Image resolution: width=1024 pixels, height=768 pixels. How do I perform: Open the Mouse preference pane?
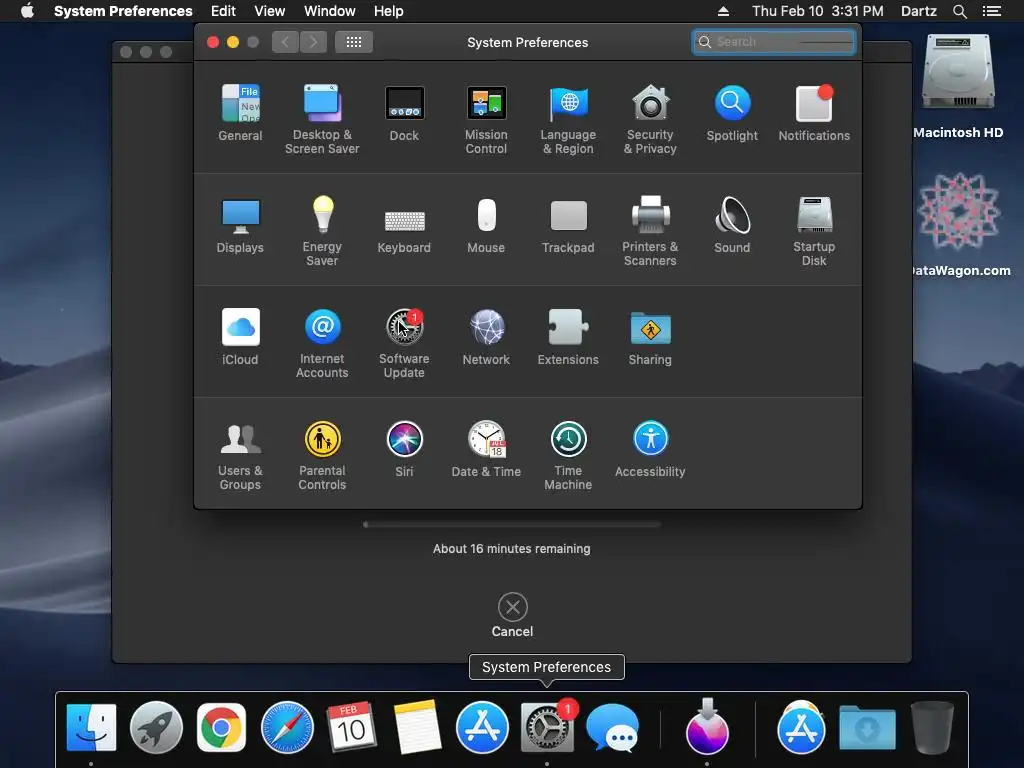487,225
